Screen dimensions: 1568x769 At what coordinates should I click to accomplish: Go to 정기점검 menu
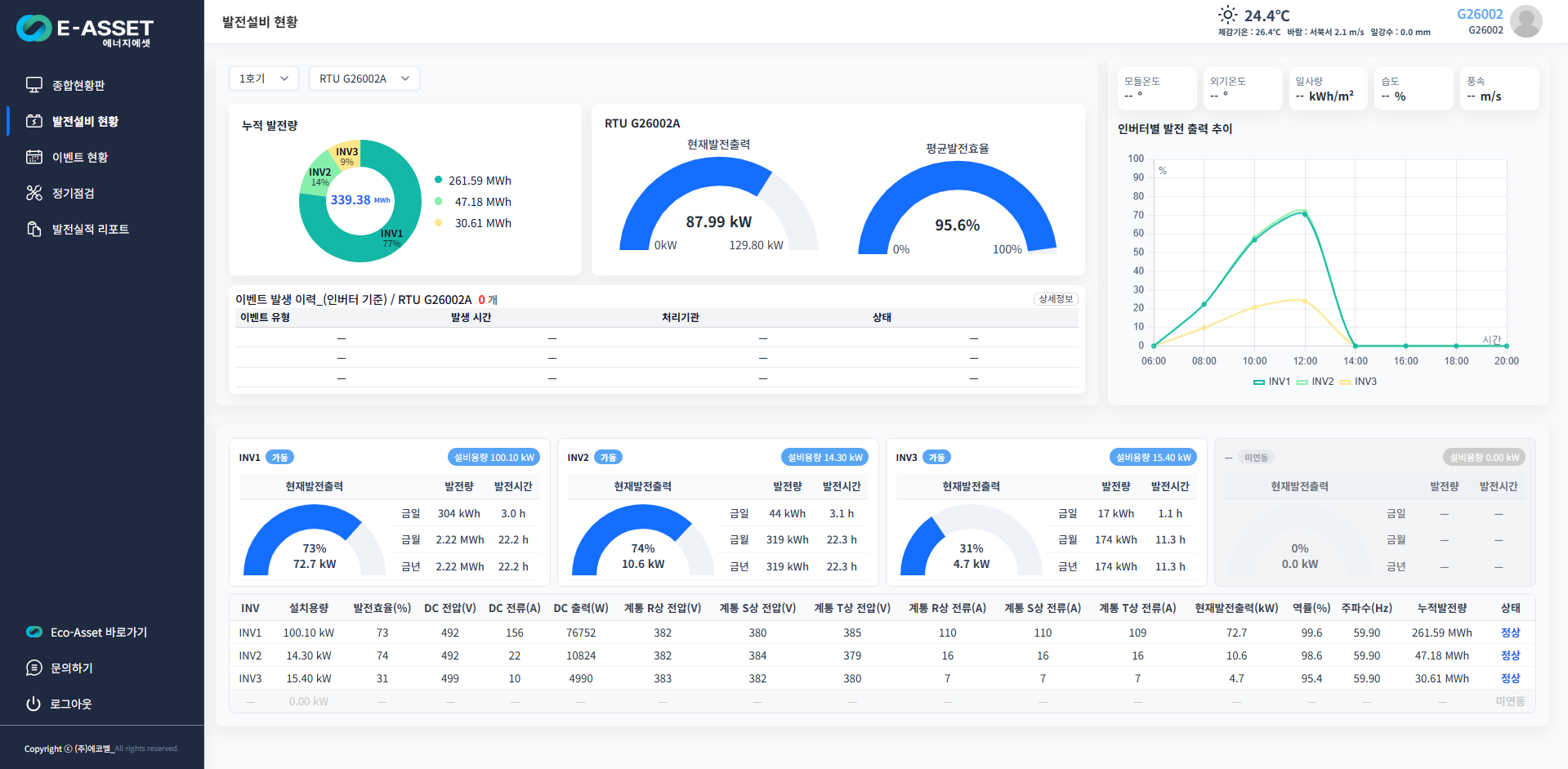tap(74, 193)
